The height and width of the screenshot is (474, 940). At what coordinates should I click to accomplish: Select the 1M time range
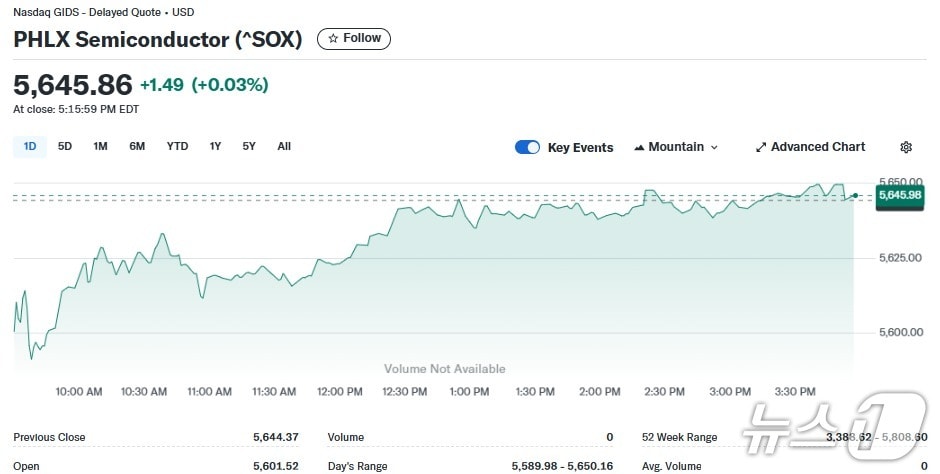tap(100, 146)
